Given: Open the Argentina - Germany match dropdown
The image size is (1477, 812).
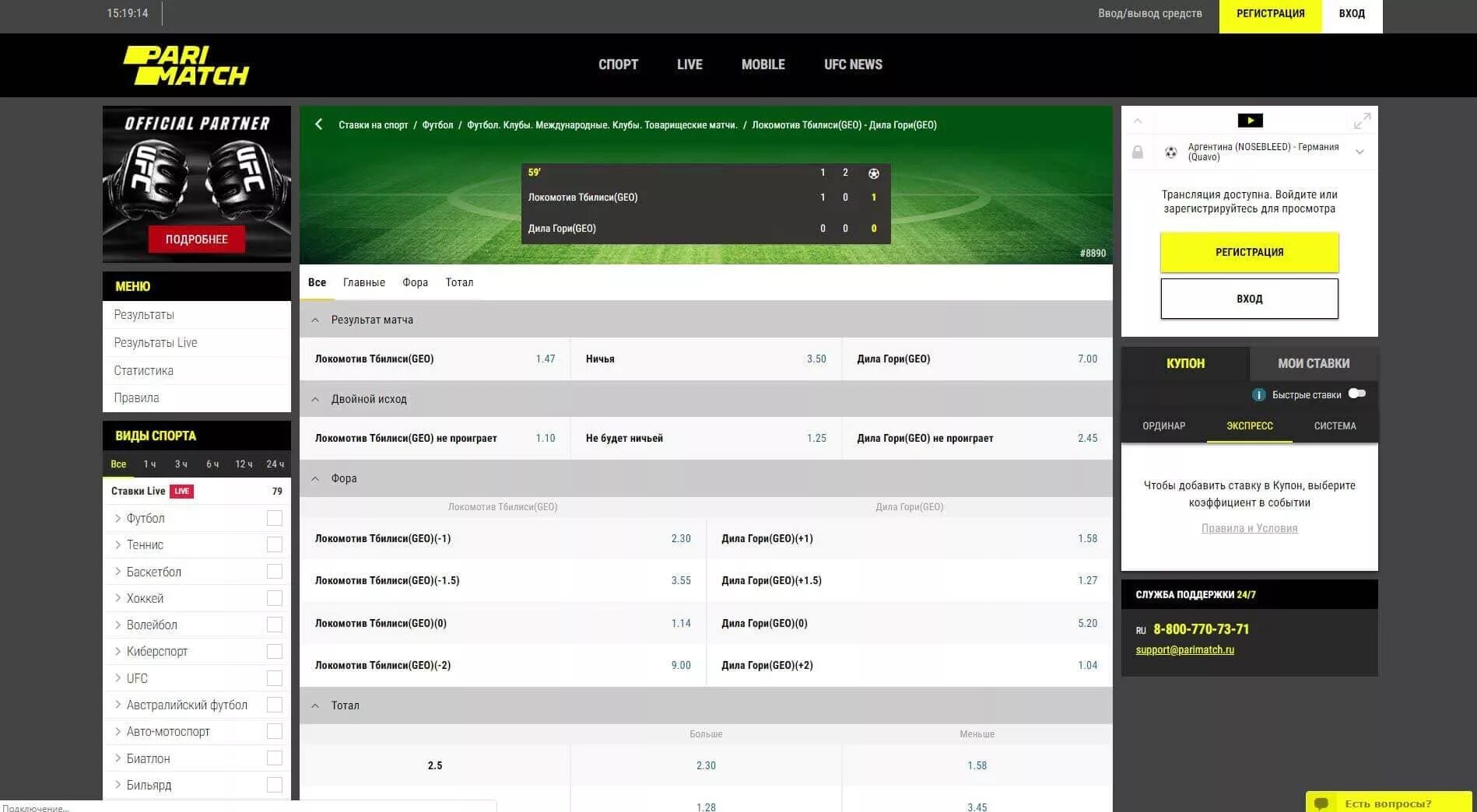Looking at the screenshot, I should [1359, 152].
